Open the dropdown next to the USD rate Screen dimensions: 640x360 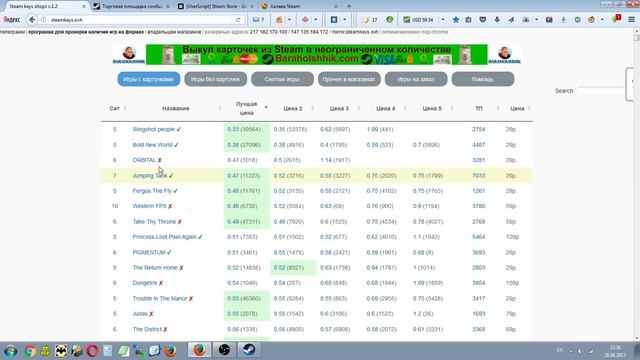443,20
